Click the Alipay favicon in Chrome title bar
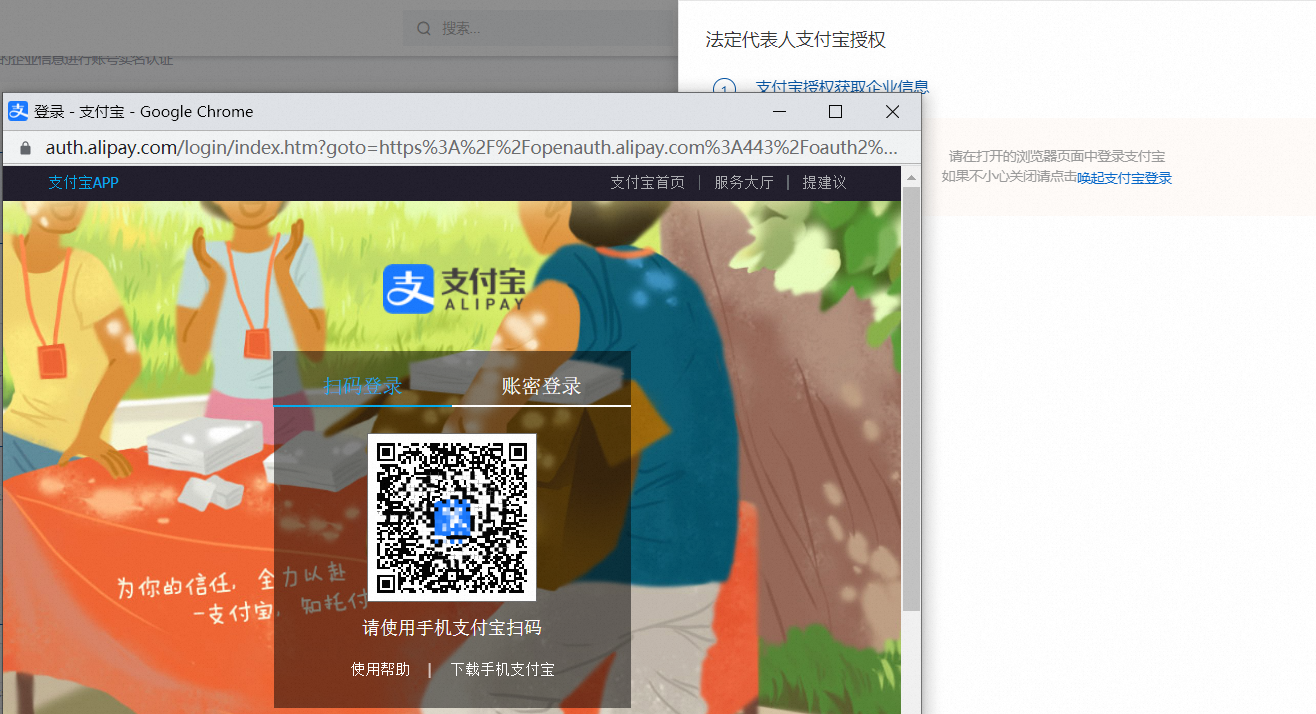 [x=19, y=111]
